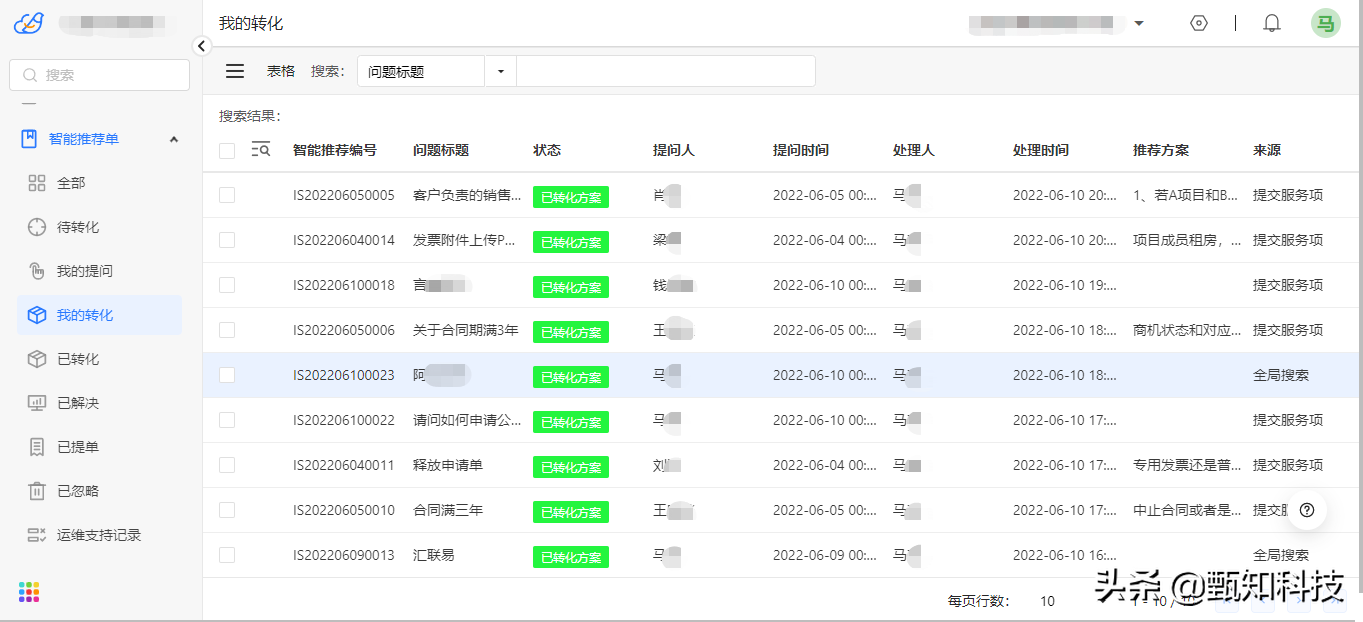1363x622 pixels.
Task: Open the top account dropdown arrow
Action: tap(1139, 23)
